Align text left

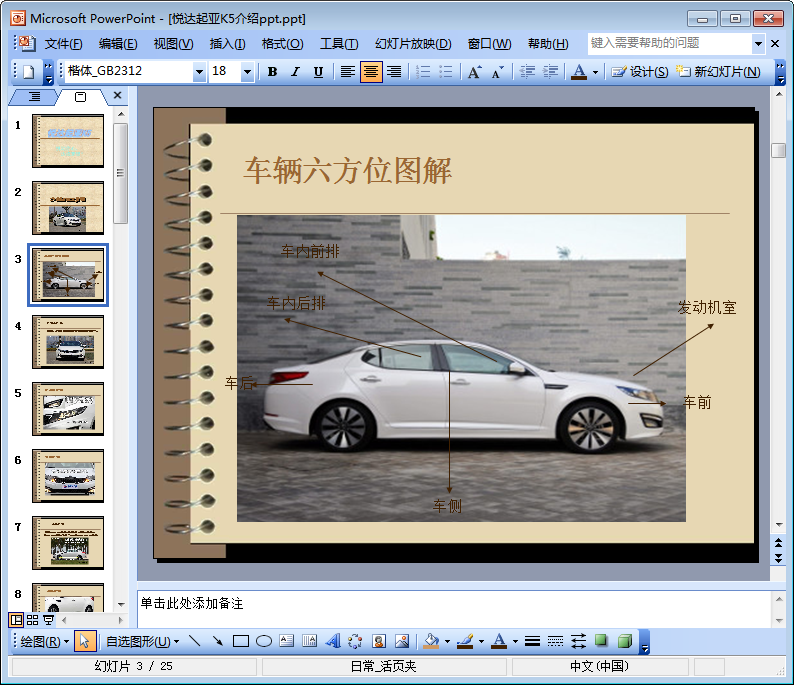[347, 72]
